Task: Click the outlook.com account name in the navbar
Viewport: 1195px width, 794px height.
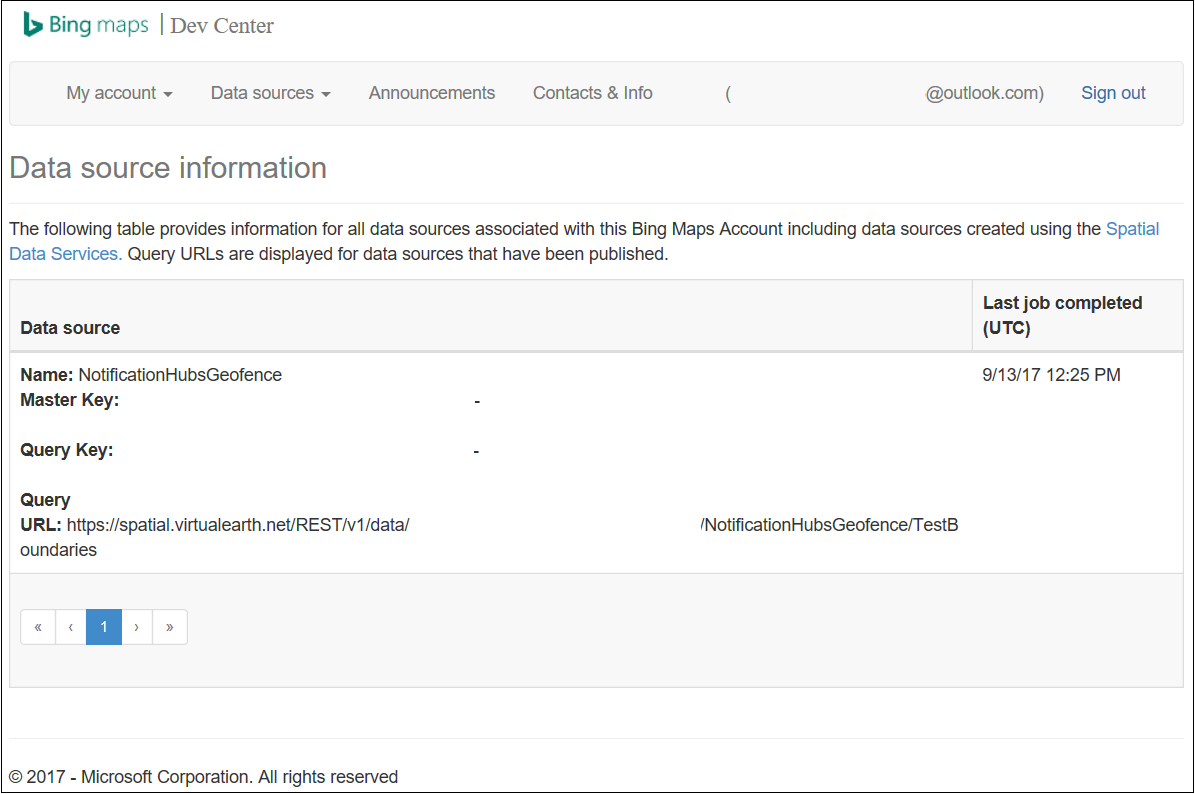Action: pos(985,92)
